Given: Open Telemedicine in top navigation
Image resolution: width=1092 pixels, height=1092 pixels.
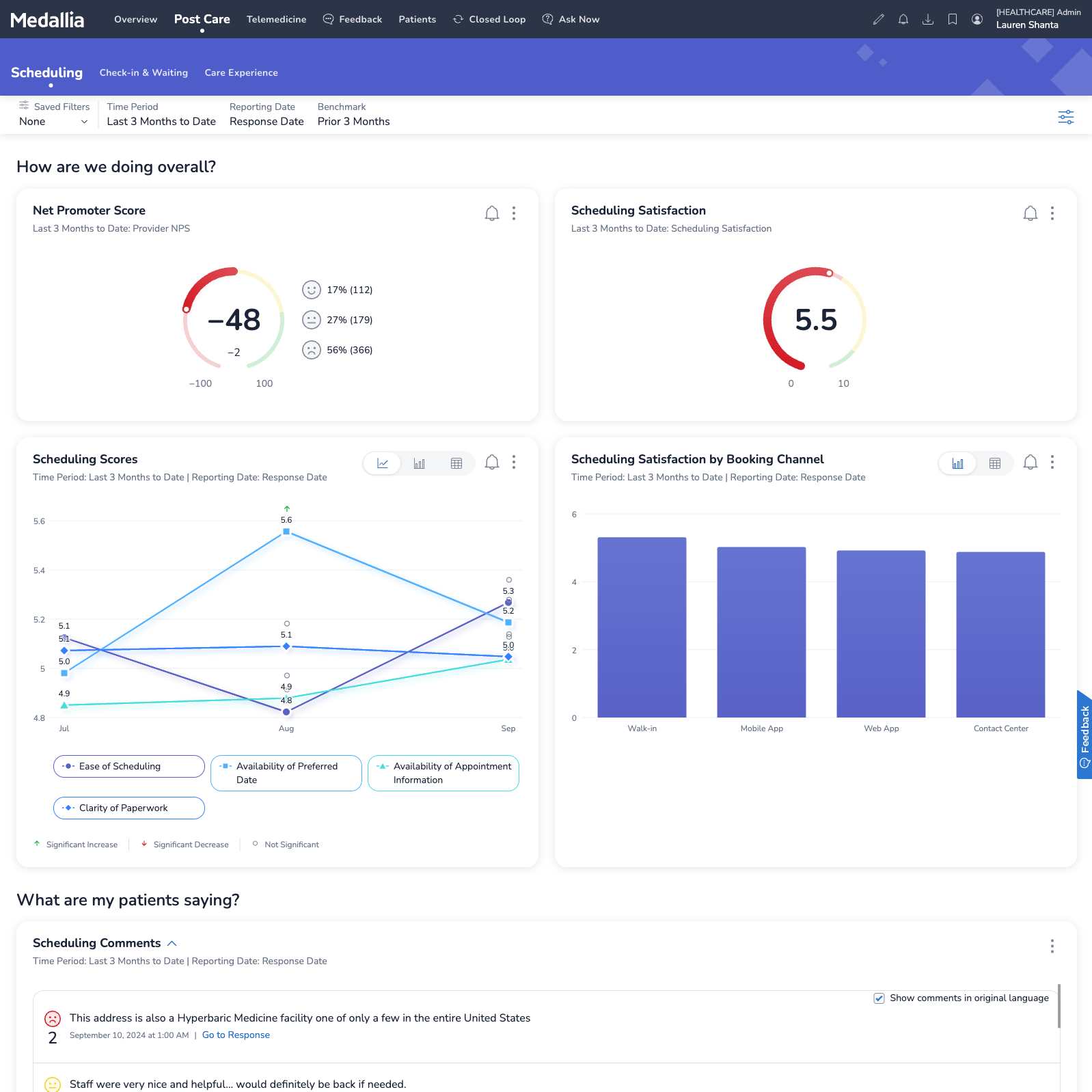Looking at the screenshot, I should click(276, 19).
